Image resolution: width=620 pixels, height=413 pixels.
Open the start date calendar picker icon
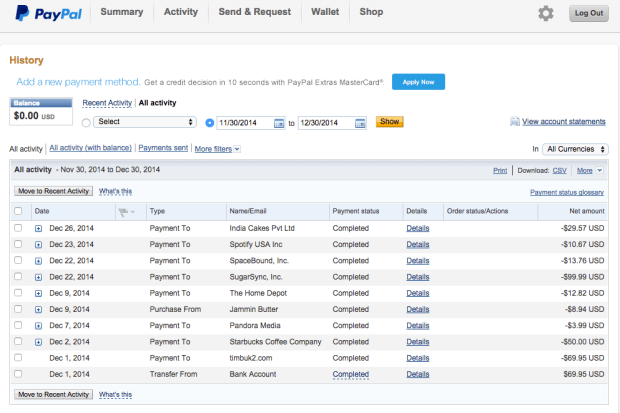pyautogui.click(x=279, y=123)
